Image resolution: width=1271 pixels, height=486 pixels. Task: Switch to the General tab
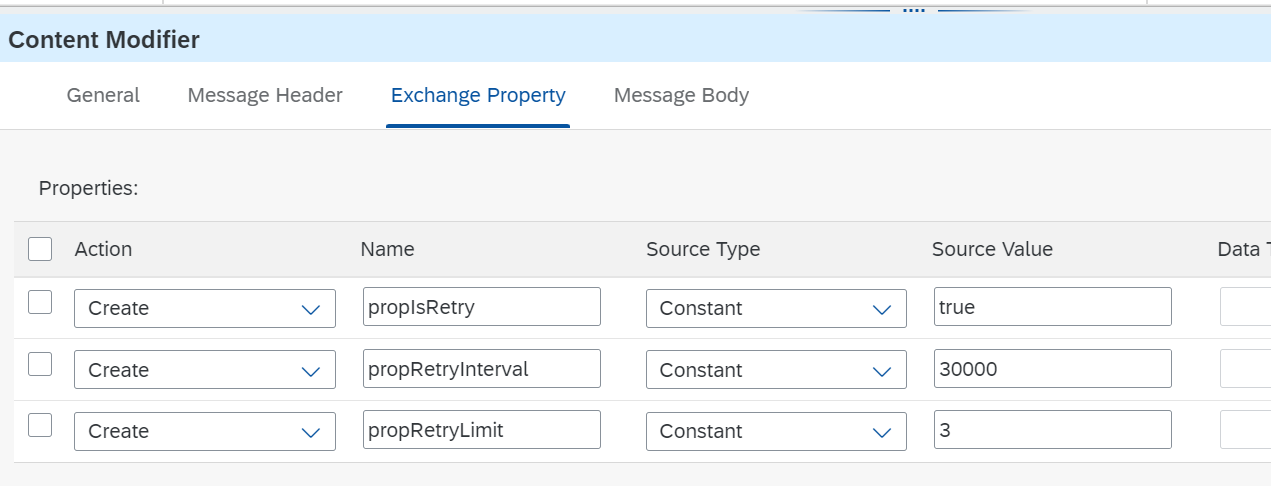(x=103, y=95)
